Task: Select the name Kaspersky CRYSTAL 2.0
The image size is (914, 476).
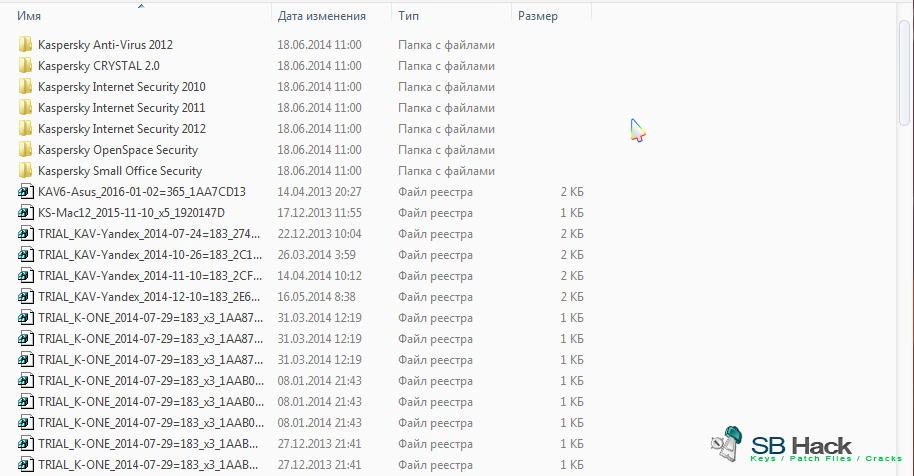Action: (99, 66)
